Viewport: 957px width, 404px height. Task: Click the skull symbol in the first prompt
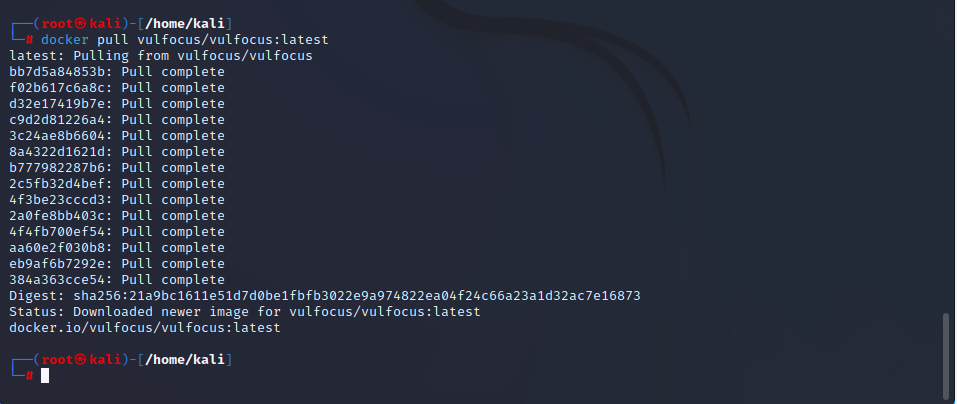point(79,23)
